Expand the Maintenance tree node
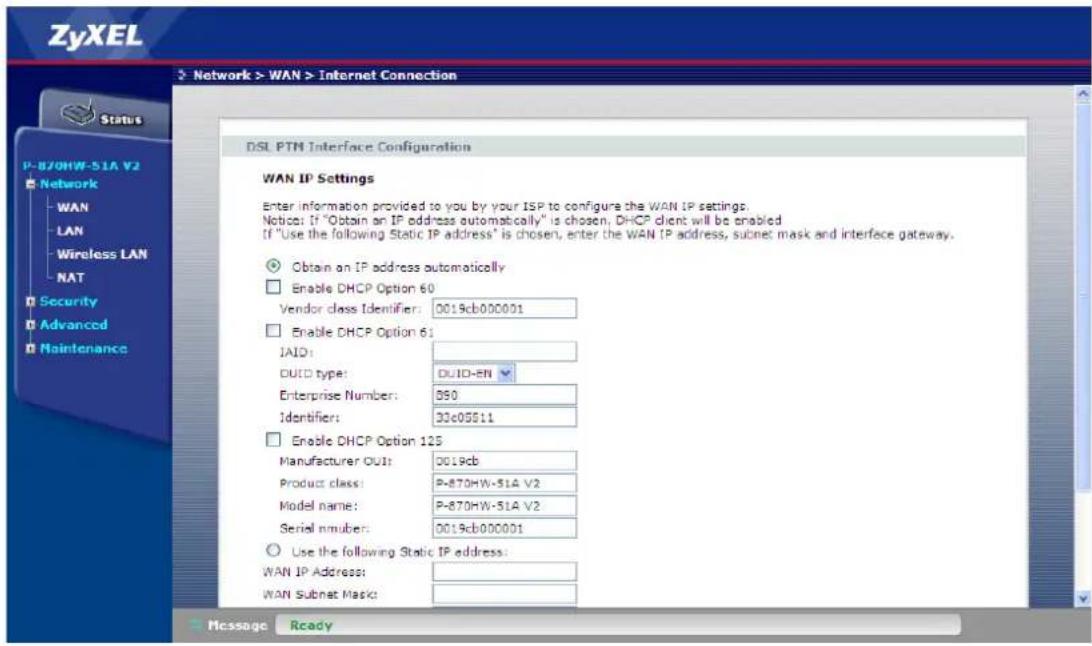The width and height of the screenshot is (1092, 646). point(31,348)
